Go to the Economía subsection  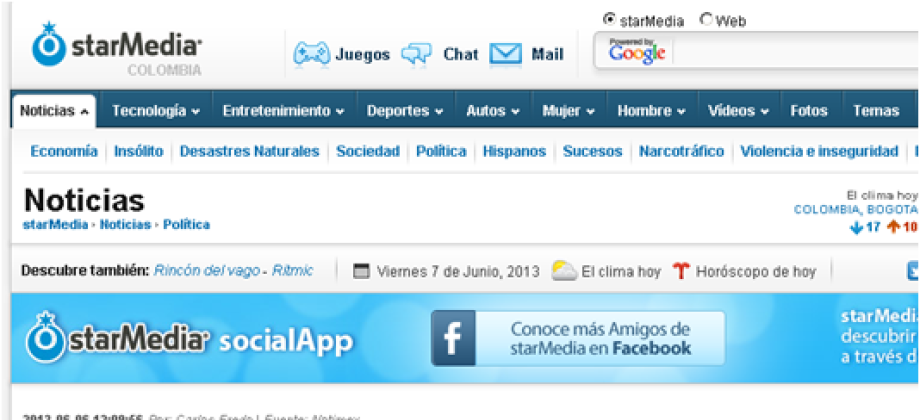[x=64, y=151]
